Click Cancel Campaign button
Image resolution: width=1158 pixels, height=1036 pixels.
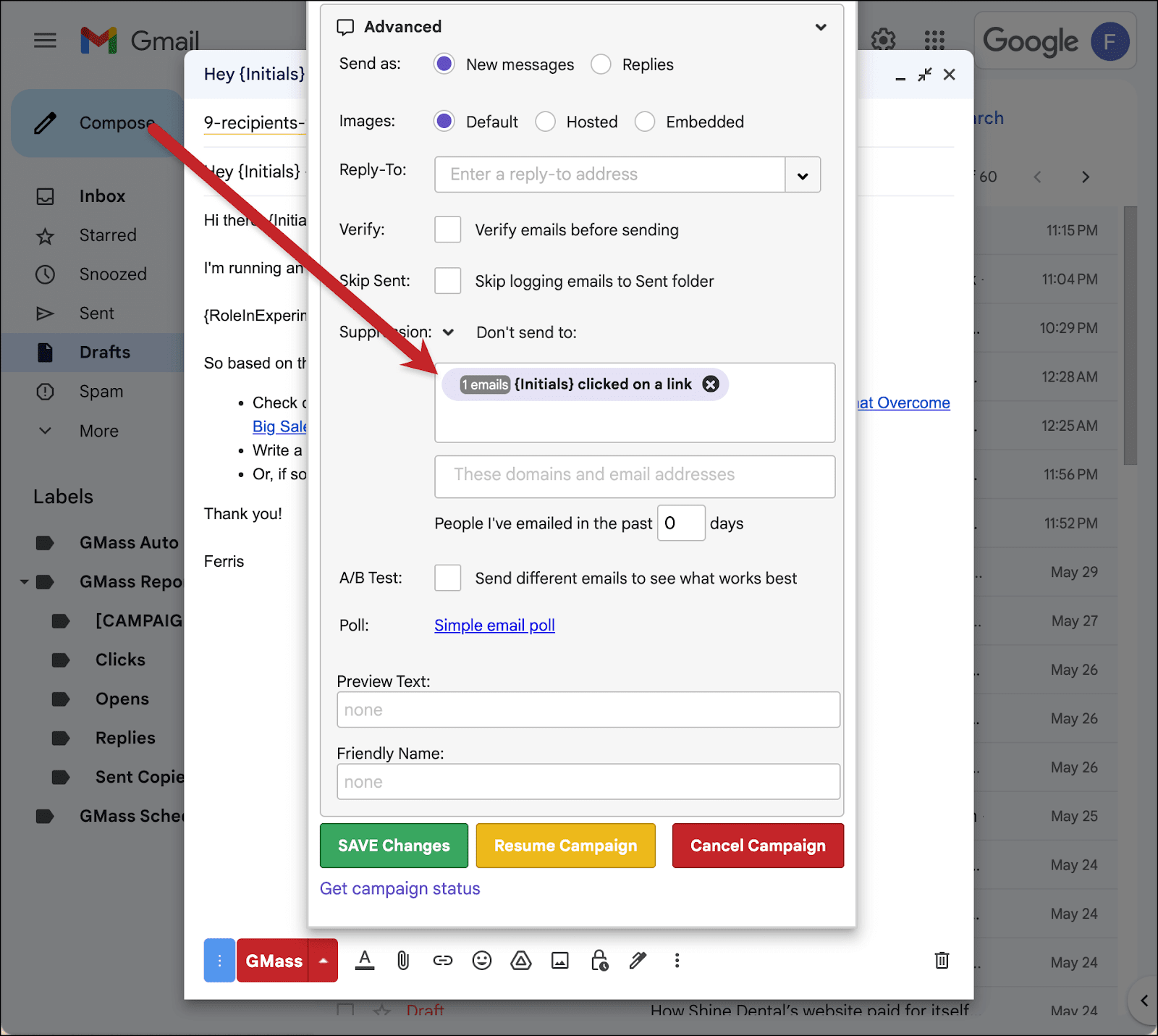point(758,846)
